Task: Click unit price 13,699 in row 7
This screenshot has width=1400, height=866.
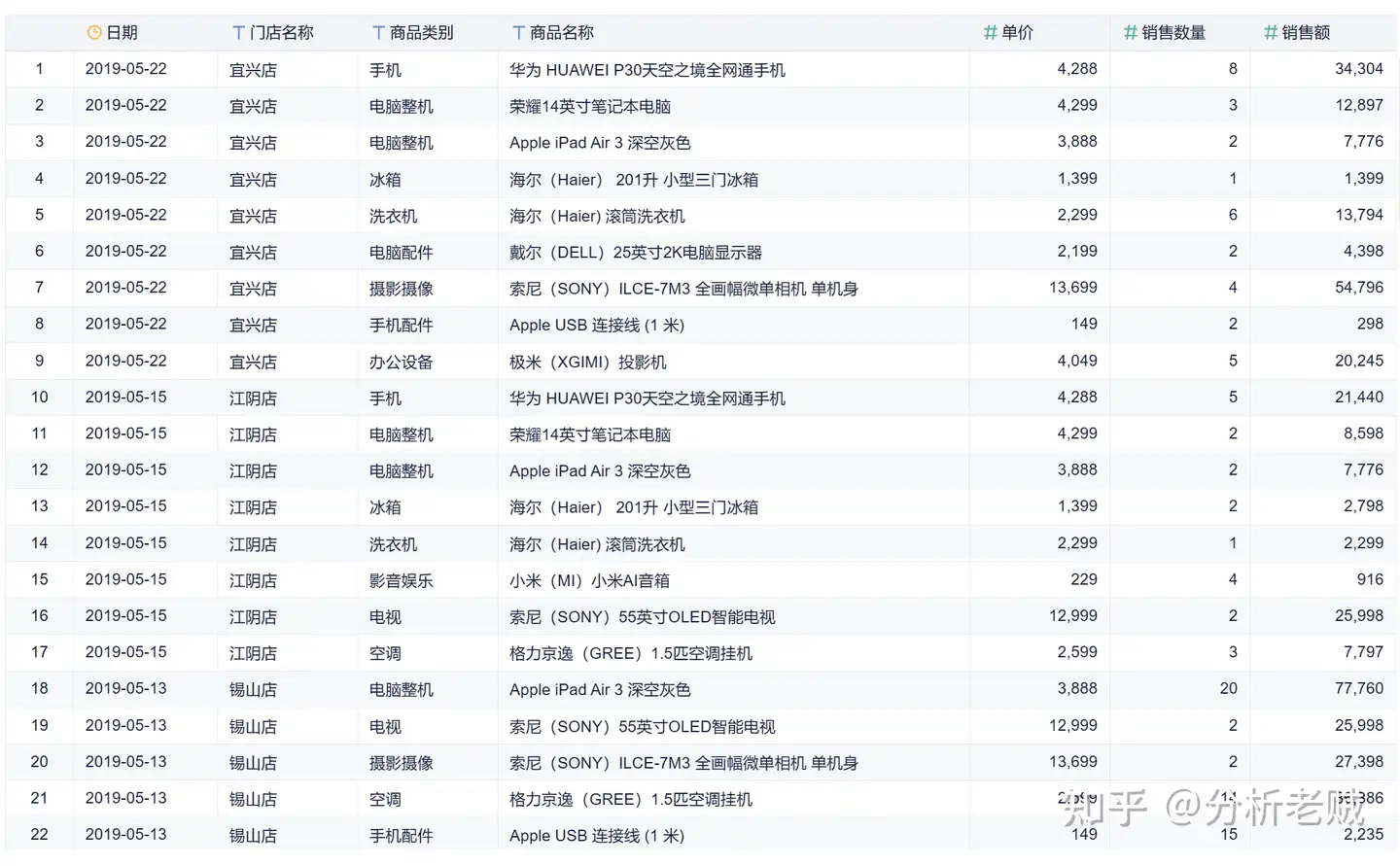Action: click(x=1072, y=288)
